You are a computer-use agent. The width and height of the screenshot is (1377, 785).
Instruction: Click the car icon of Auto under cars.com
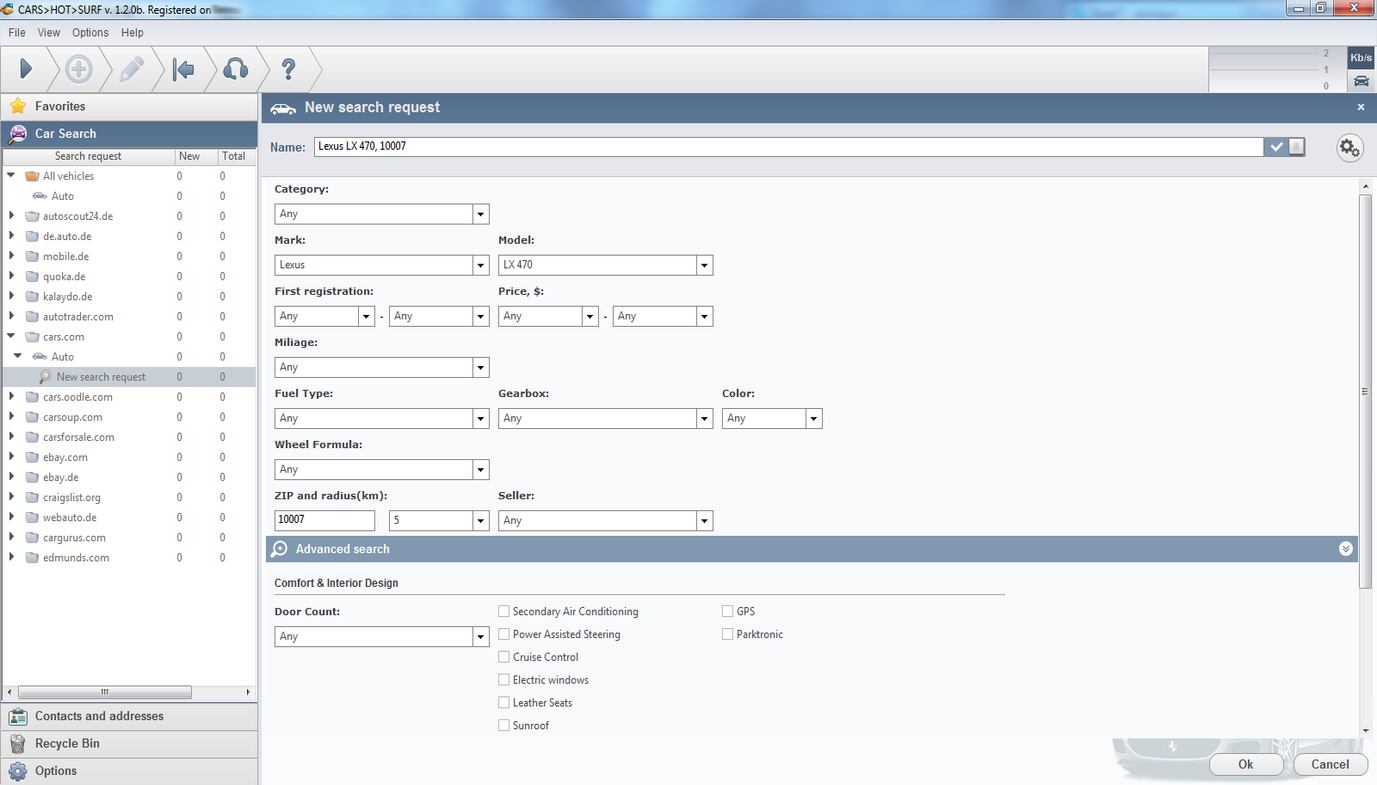coord(40,357)
